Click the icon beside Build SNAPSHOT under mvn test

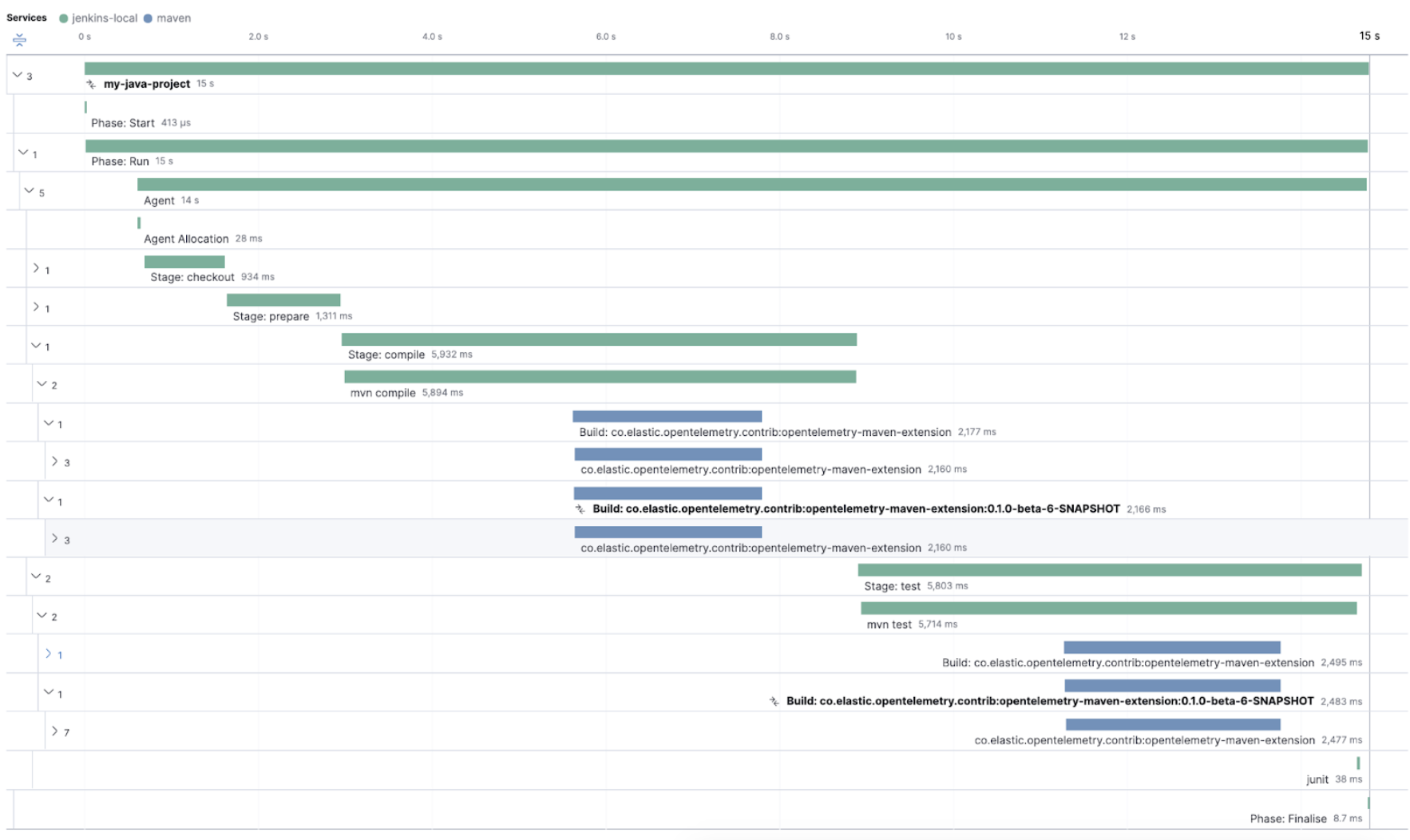tap(773, 699)
